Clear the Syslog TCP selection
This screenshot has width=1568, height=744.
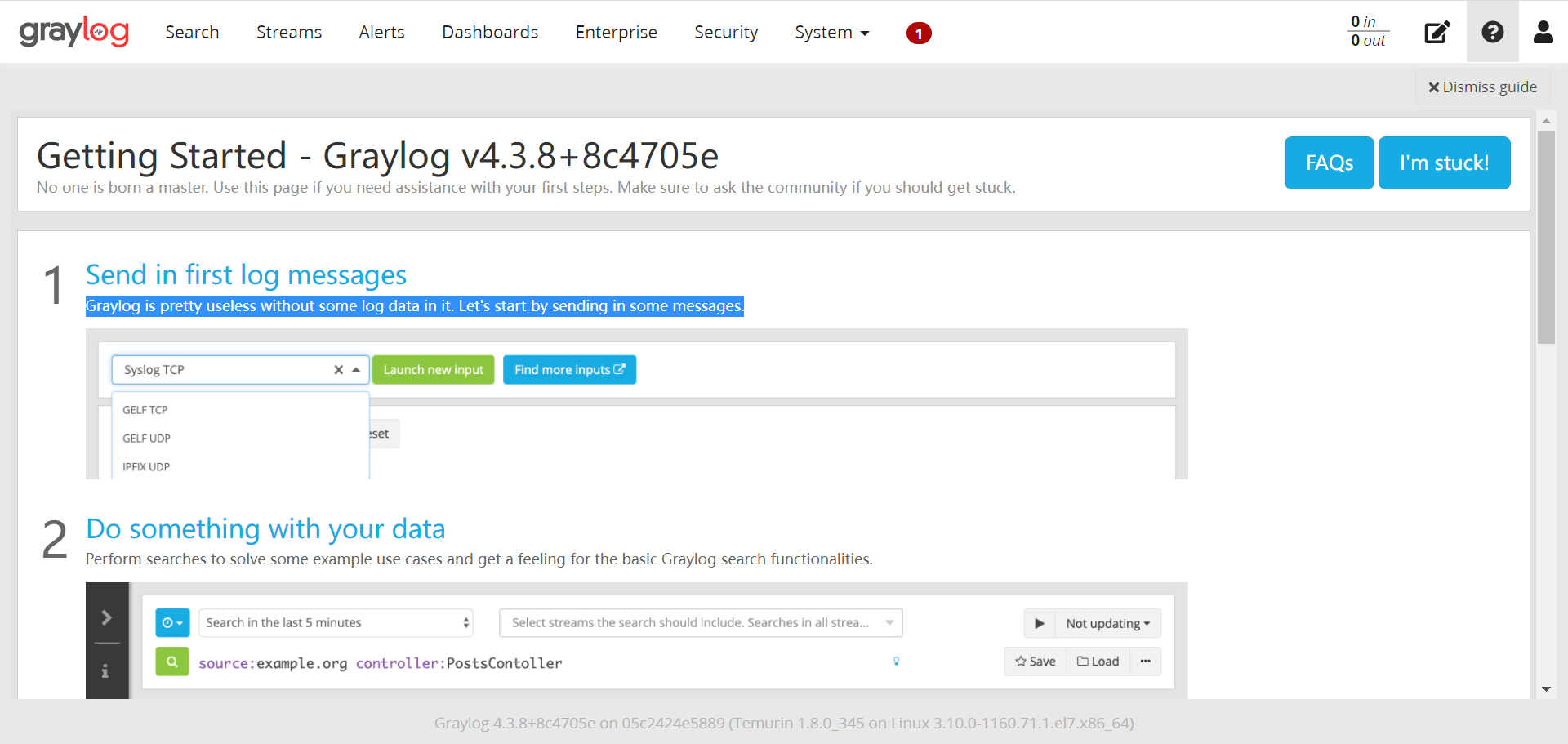(x=338, y=370)
